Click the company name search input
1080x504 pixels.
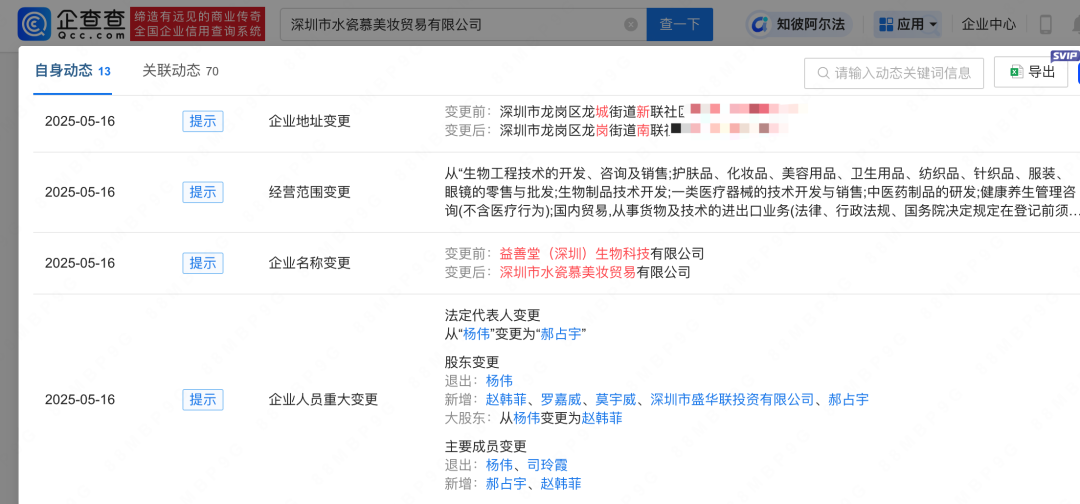[x=450, y=24]
